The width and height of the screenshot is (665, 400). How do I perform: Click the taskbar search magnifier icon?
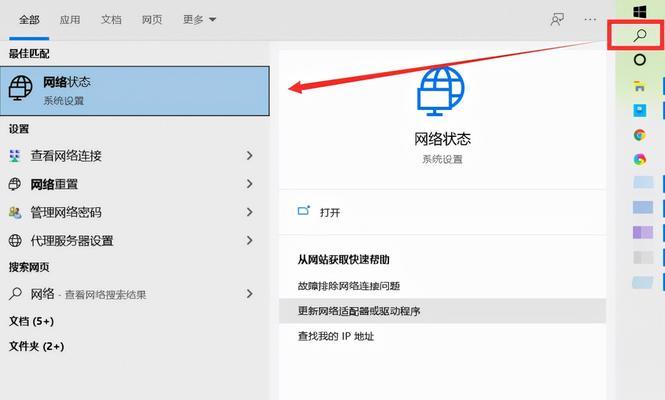click(x=640, y=35)
